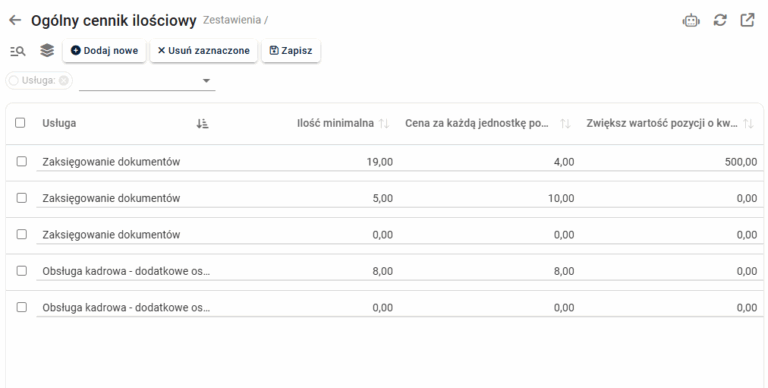Viewport: 768px width, 388px height.
Task: Check the row with quantity 19,00
Action: coord(22,161)
